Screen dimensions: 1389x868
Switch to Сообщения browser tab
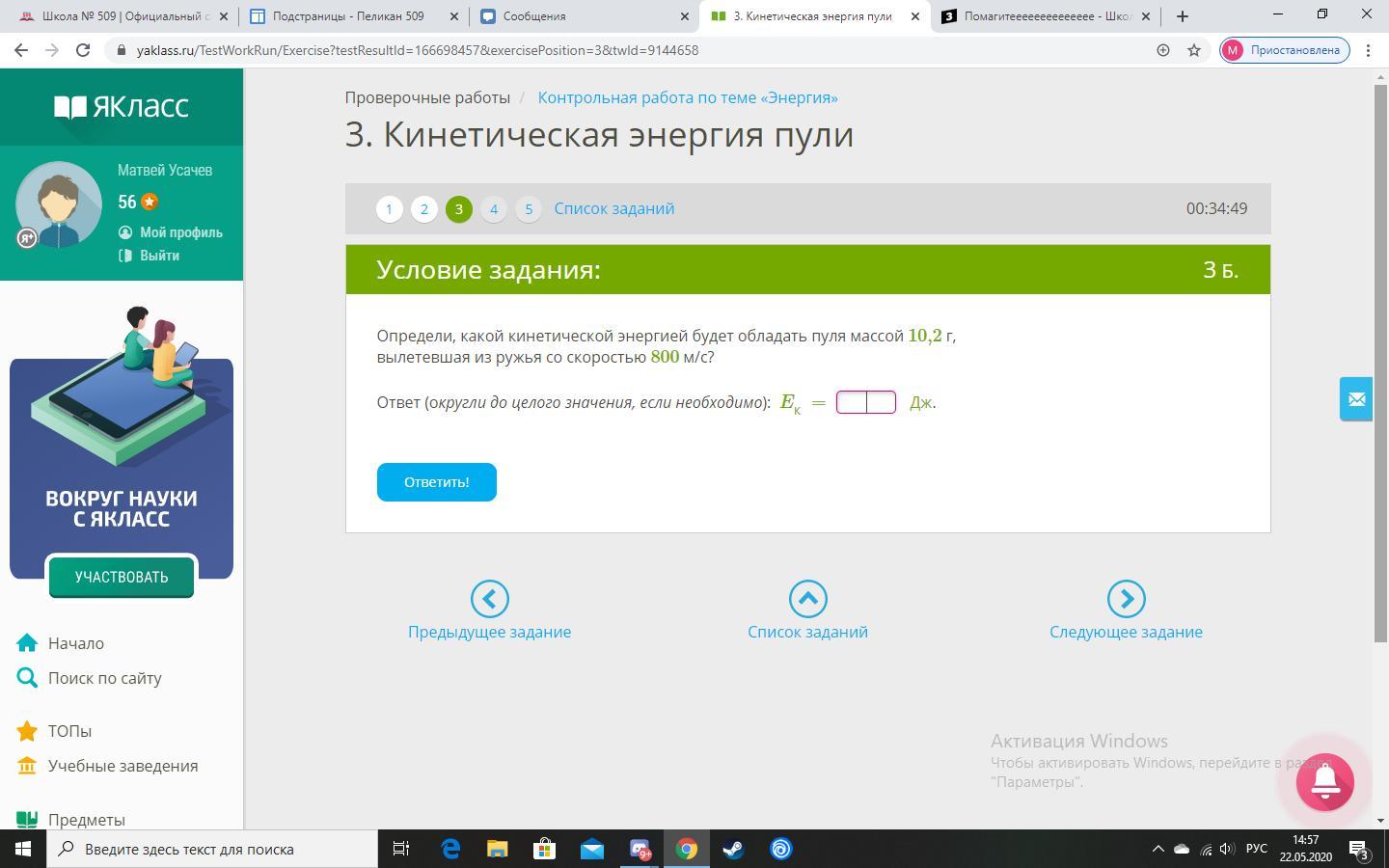[x=584, y=16]
